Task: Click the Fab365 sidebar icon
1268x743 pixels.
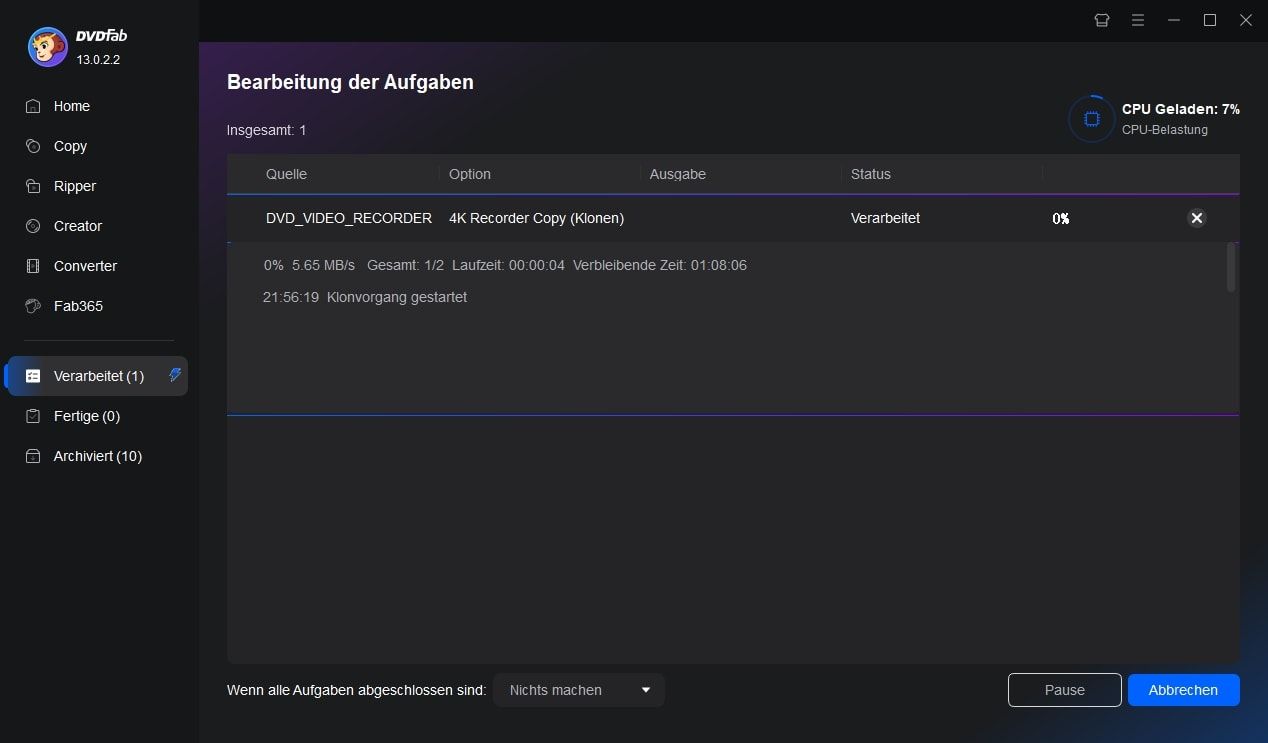Action: tap(33, 306)
